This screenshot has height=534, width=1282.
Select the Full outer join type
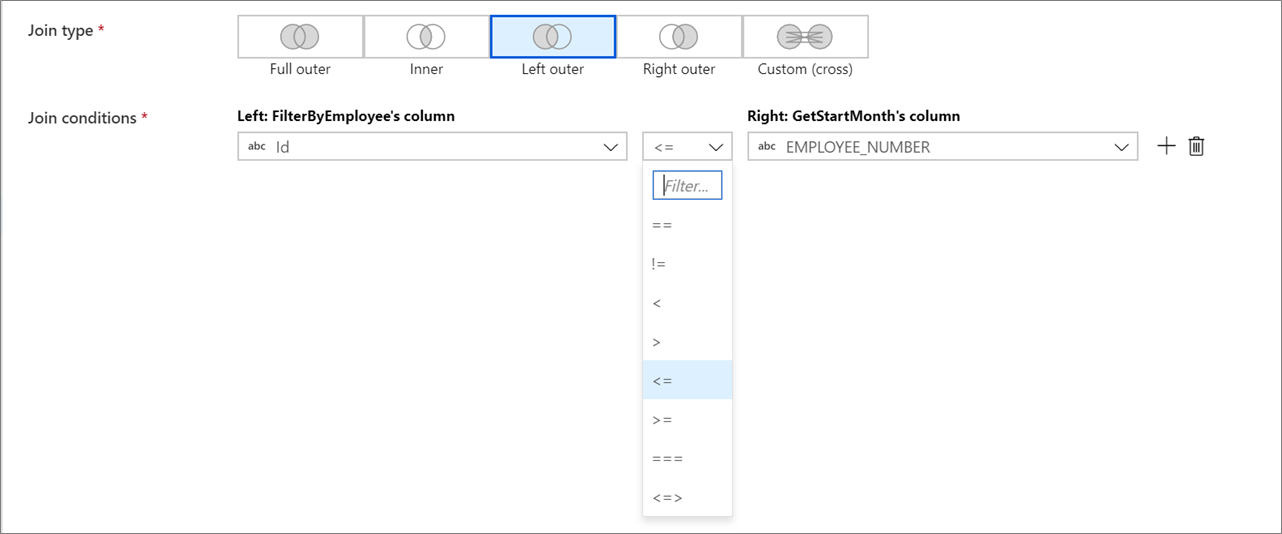point(300,37)
